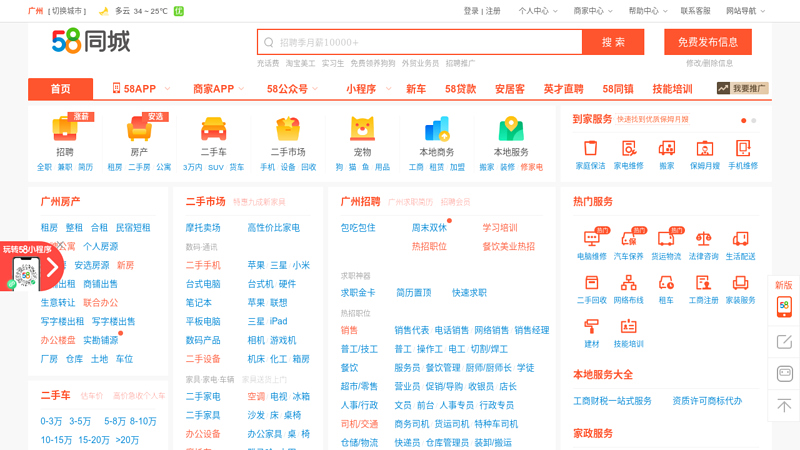The width and height of the screenshot is (800, 450).
Task: Open the 招聘 briefcase icon
Action: pyautogui.click(x=65, y=129)
